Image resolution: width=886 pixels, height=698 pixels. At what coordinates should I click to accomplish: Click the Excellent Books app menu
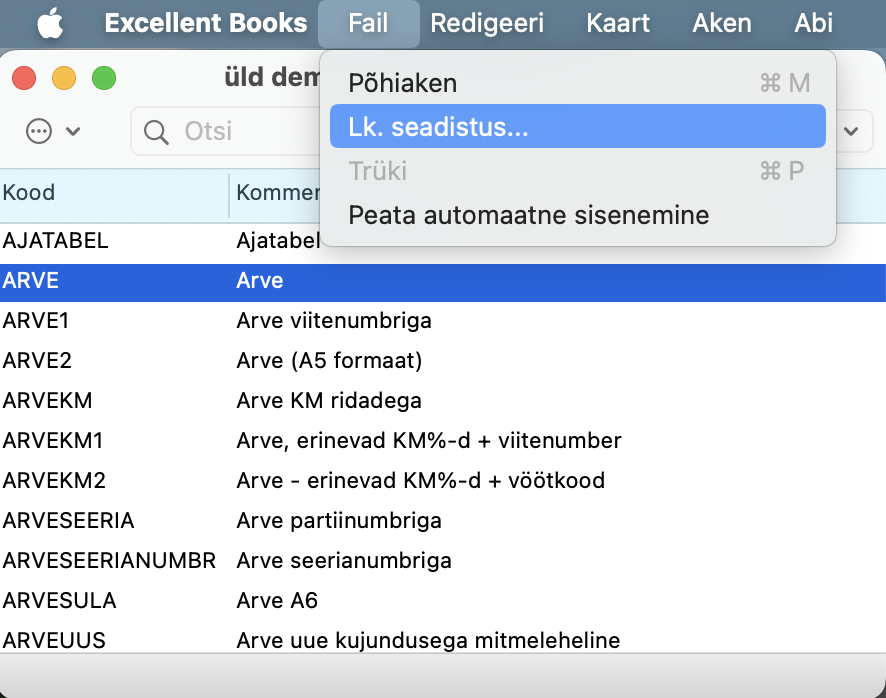coord(205,23)
